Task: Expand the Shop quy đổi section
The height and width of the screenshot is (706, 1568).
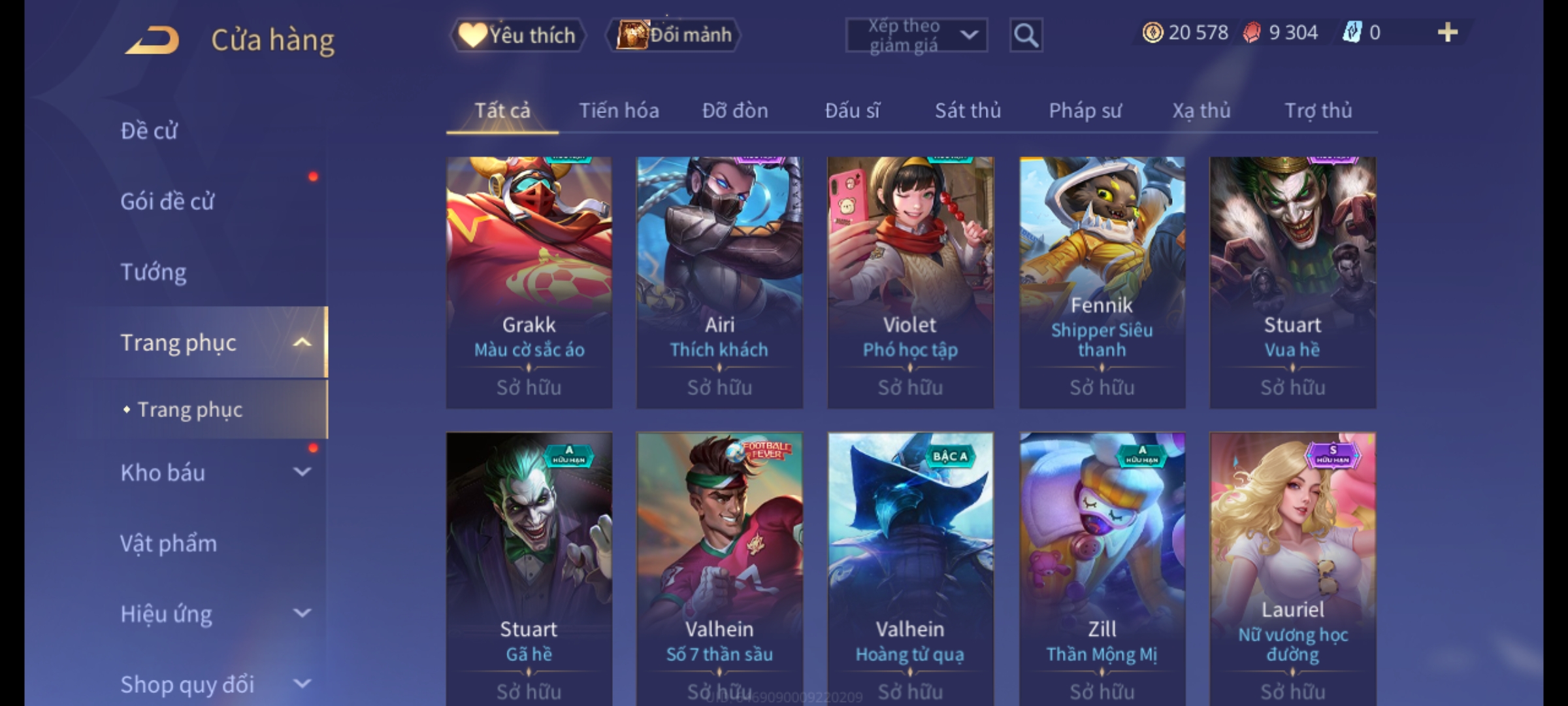Action: pos(302,684)
